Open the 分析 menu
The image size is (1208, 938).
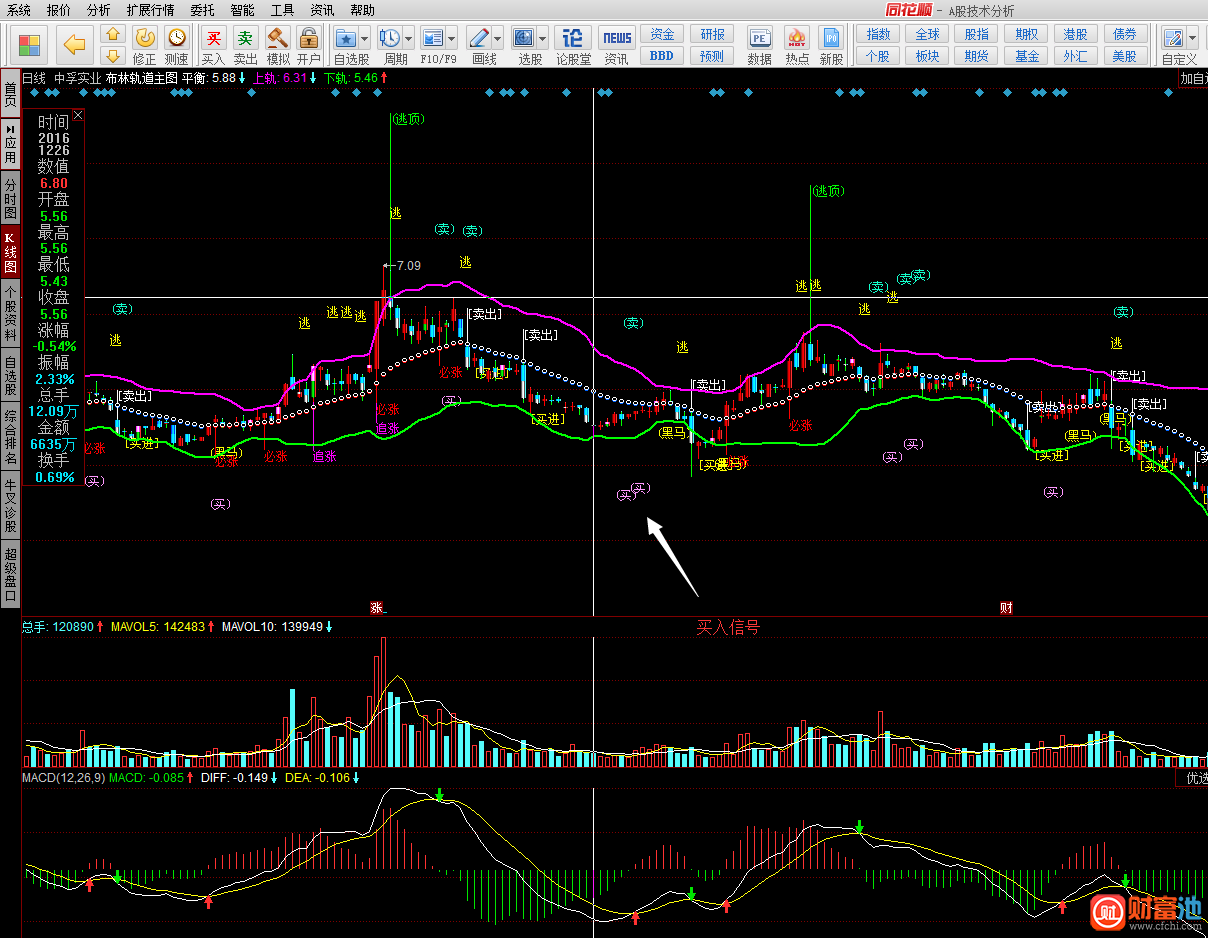point(99,10)
